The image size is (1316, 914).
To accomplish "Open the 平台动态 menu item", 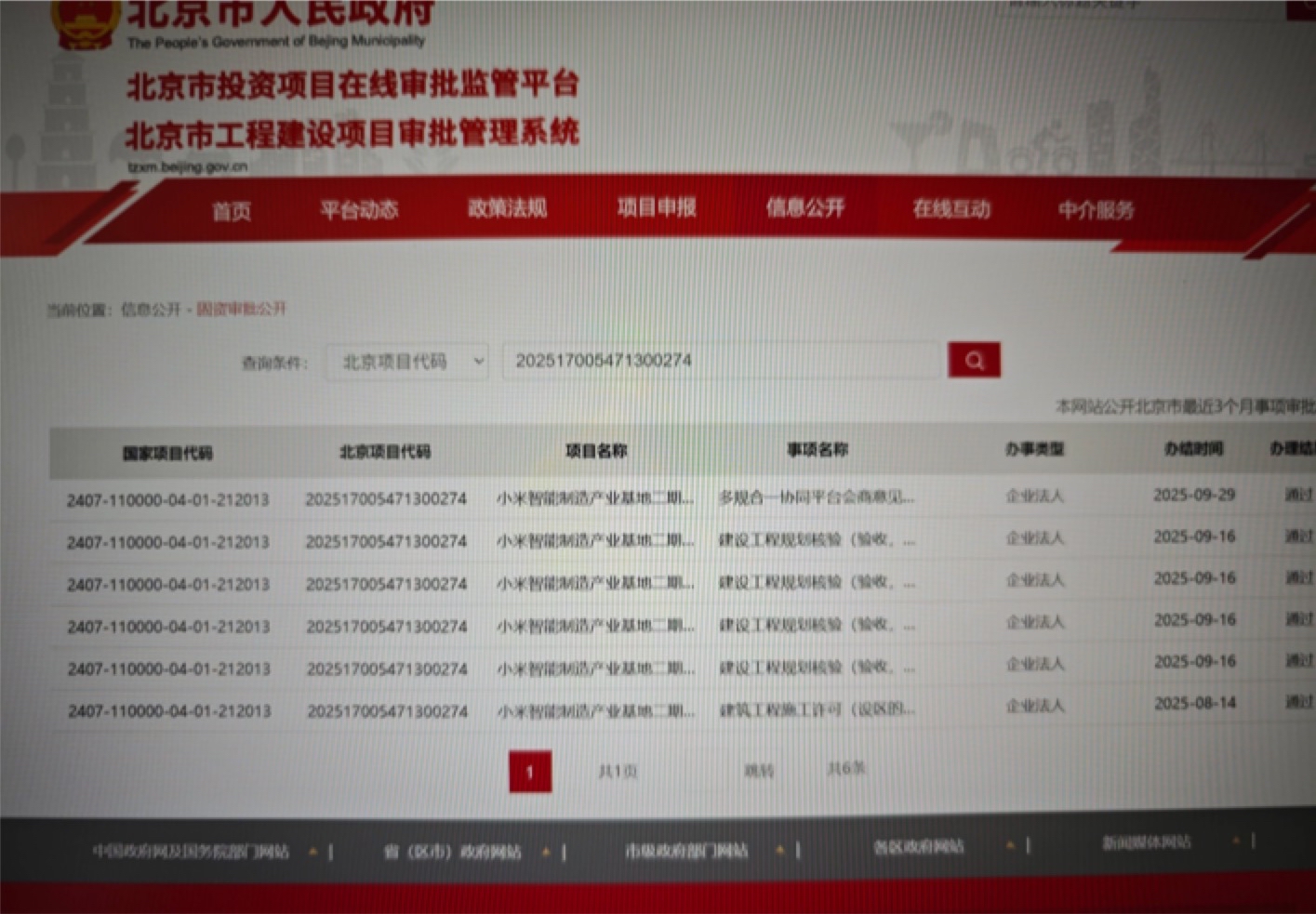I will click(x=359, y=210).
